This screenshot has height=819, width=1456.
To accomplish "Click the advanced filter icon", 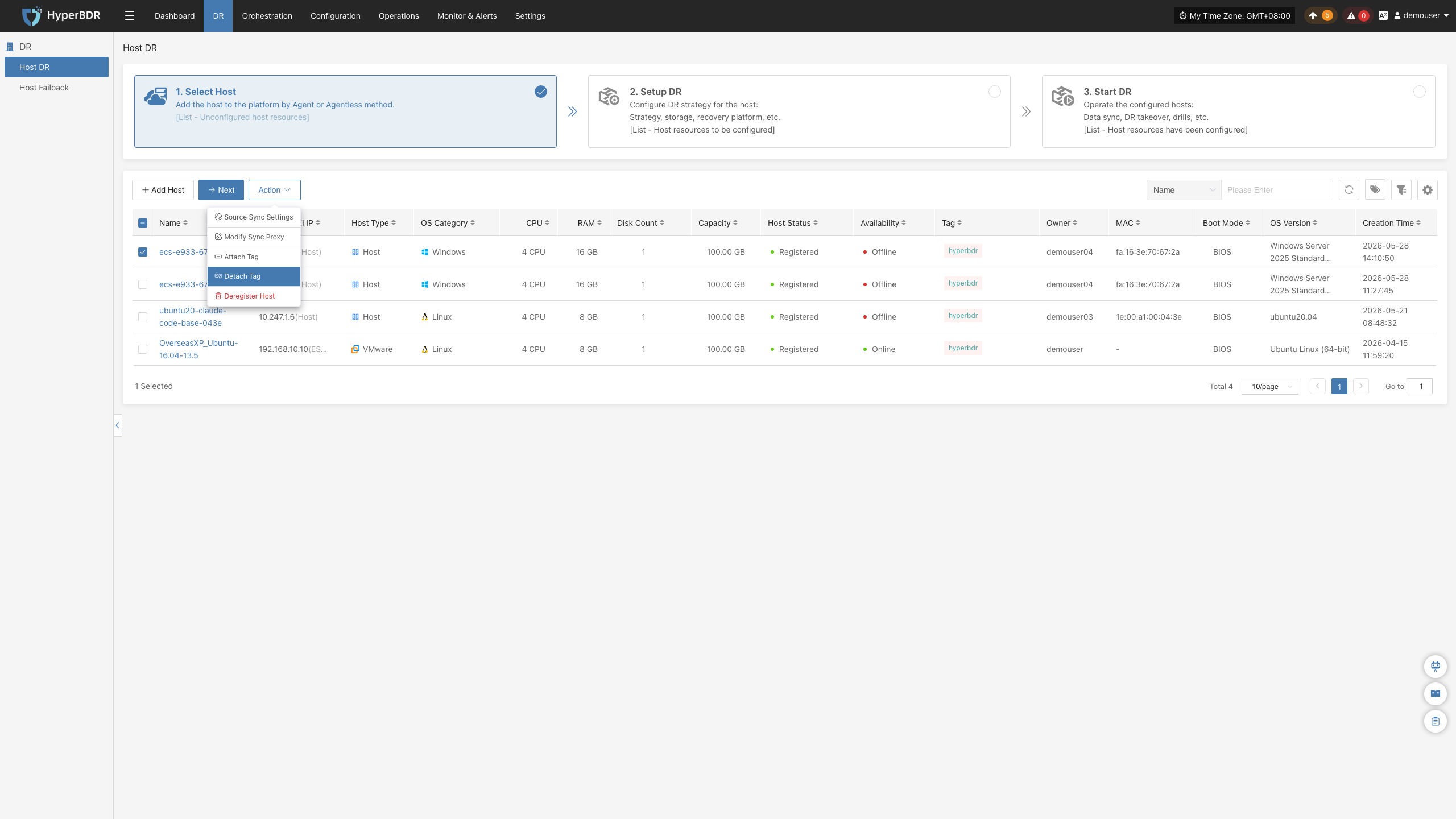I will click(x=1401, y=190).
